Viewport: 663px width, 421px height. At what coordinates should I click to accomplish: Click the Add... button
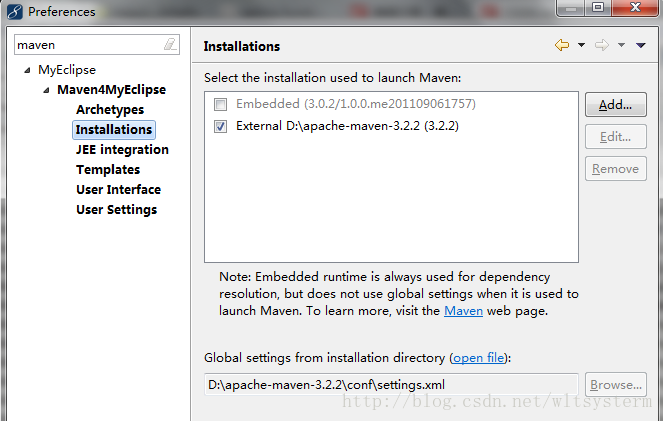tap(616, 104)
